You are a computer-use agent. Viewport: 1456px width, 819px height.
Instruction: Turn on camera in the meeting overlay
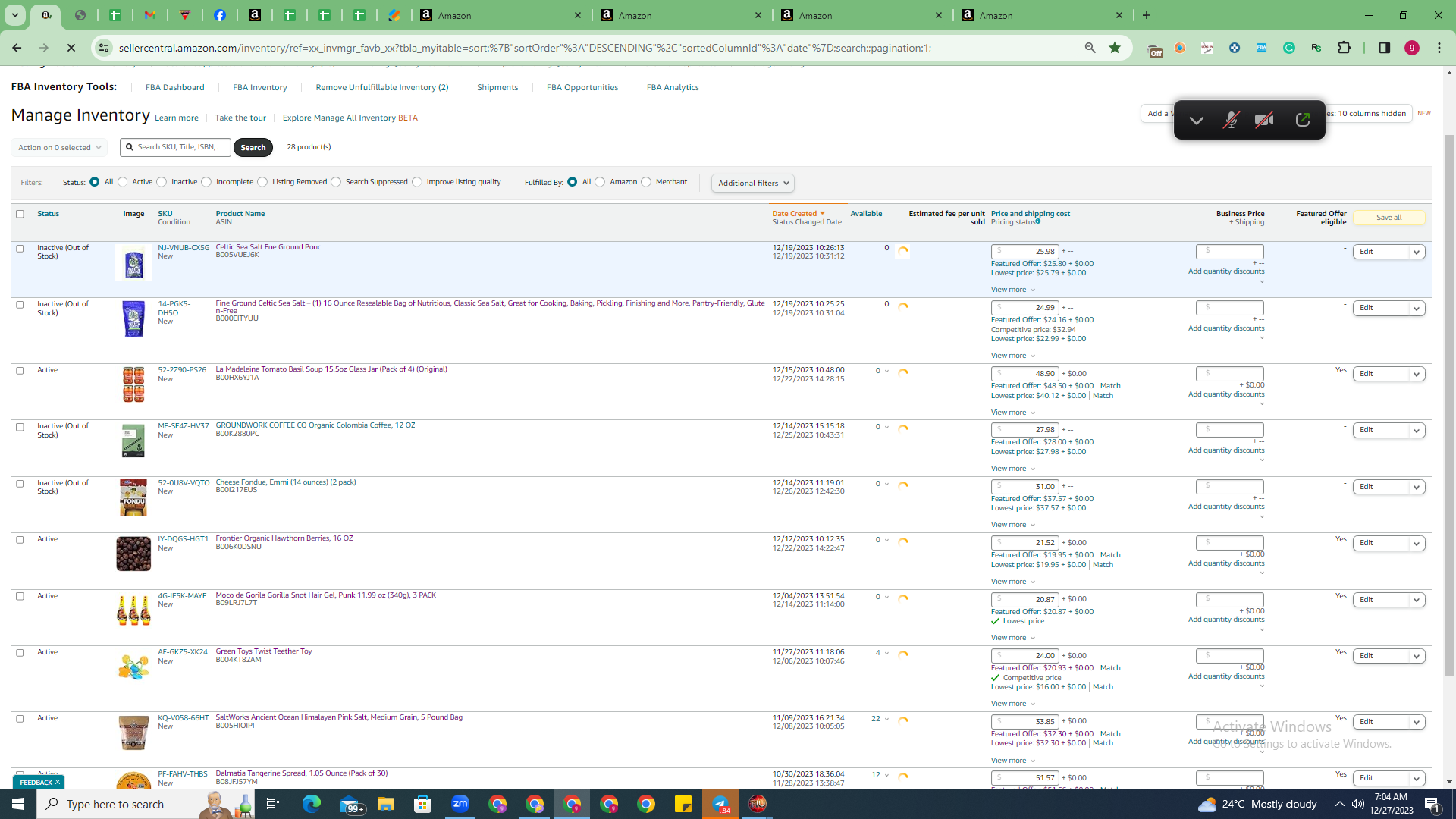tap(1264, 120)
